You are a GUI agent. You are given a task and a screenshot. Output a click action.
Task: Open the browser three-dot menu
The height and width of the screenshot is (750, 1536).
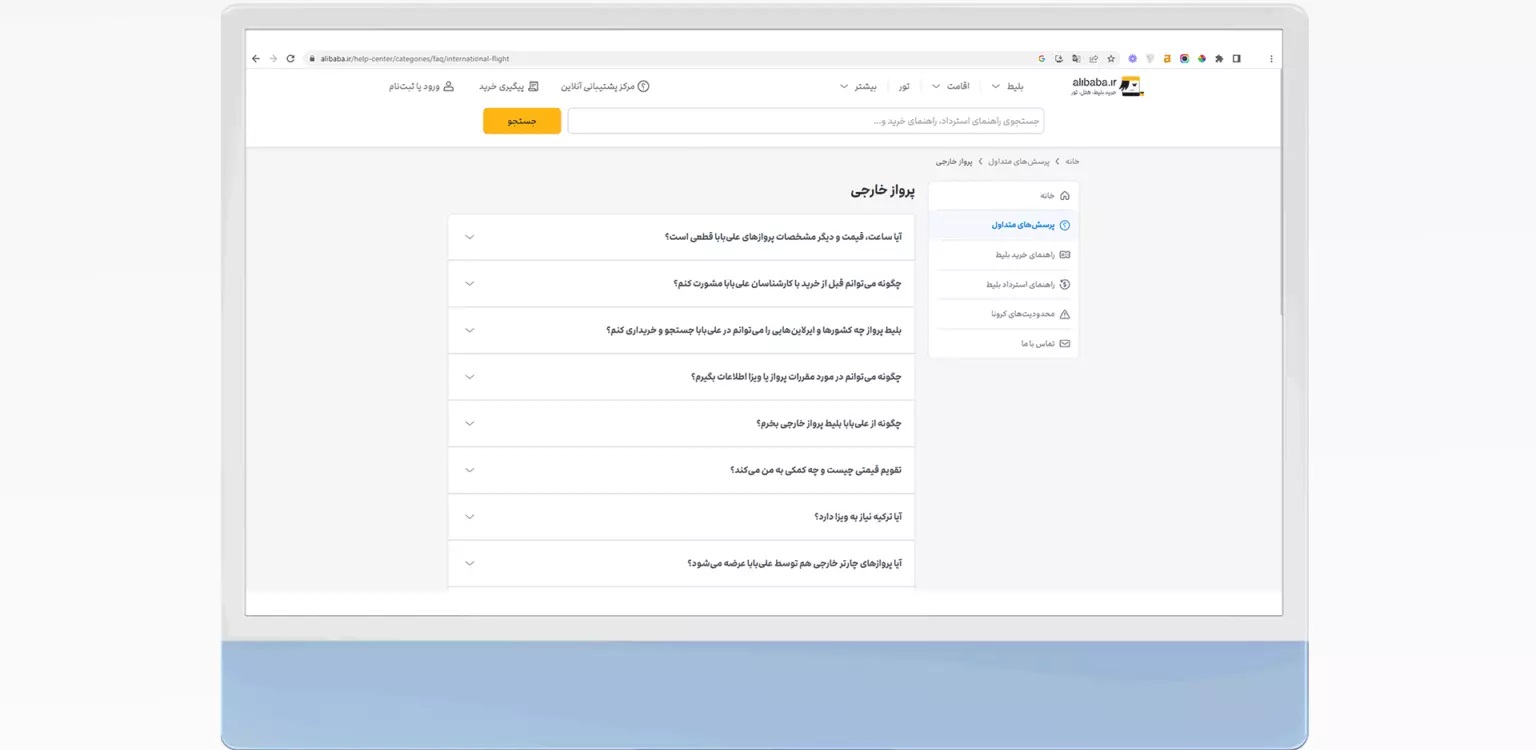coord(1271,59)
